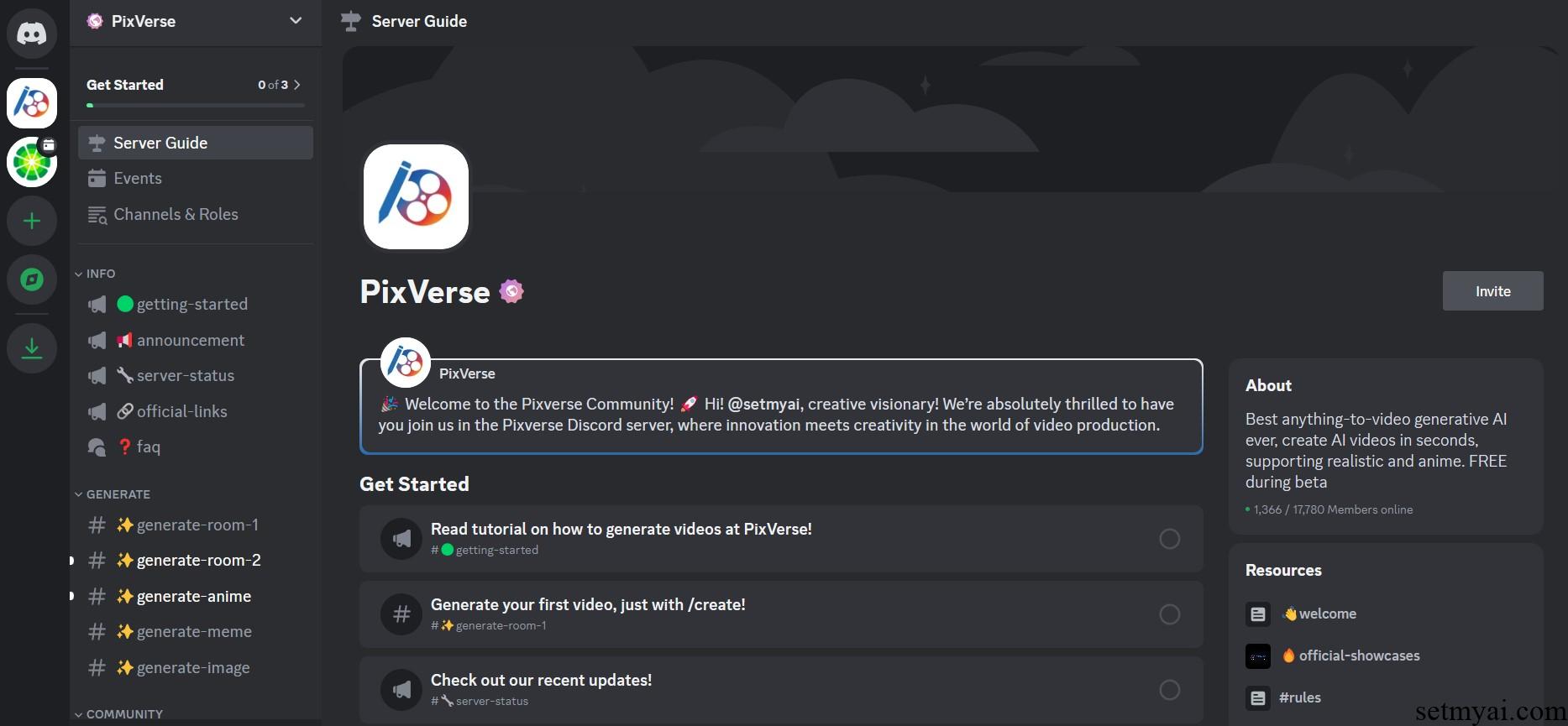Screen dimensions: 1568x726
Task: Click the Add a Server plus icon
Action: [x=32, y=221]
